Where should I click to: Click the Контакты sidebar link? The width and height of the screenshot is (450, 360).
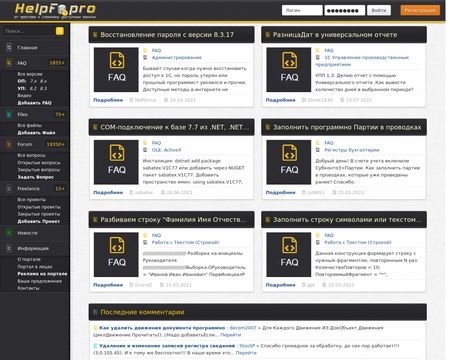pyautogui.click(x=28, y=288)
